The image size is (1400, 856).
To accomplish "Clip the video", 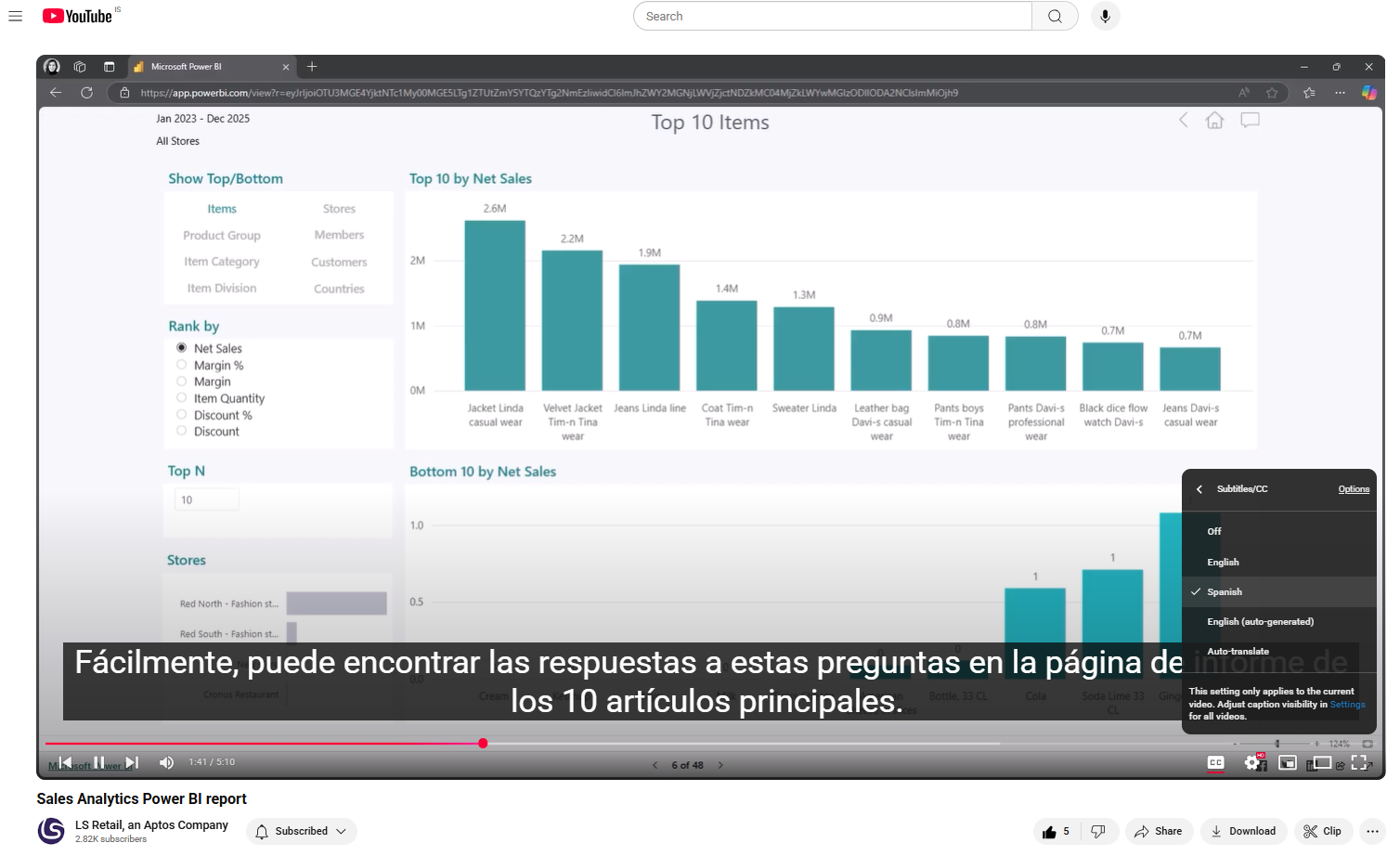I will click(1322, 832).
